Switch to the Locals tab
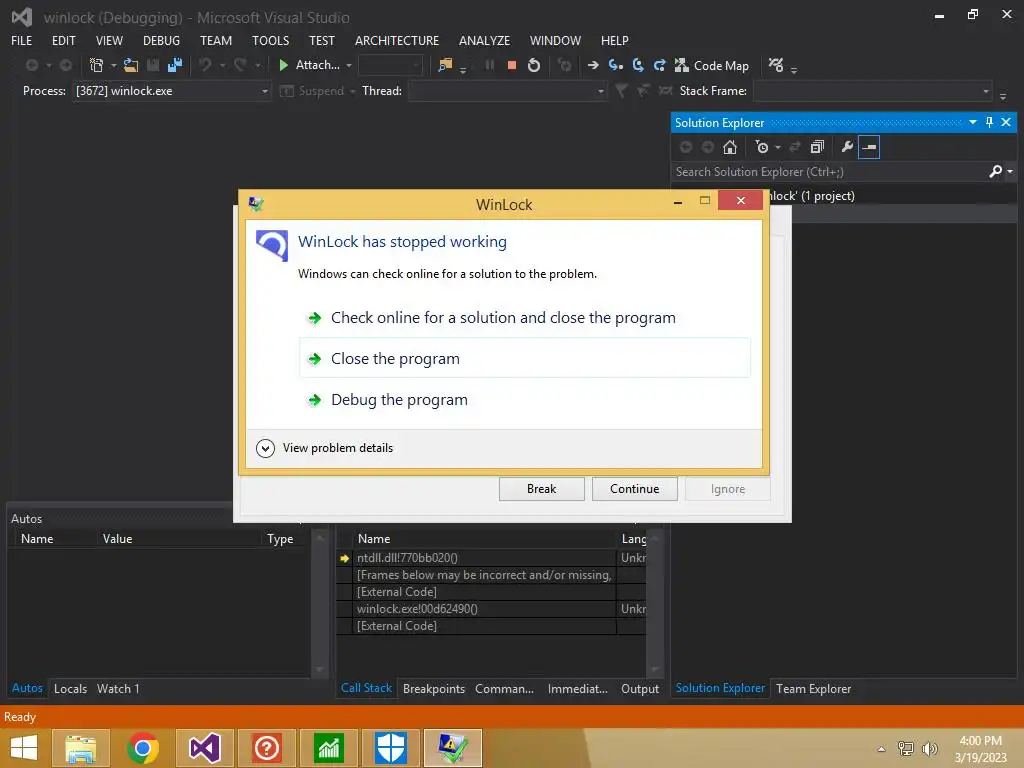 (71, 688)
